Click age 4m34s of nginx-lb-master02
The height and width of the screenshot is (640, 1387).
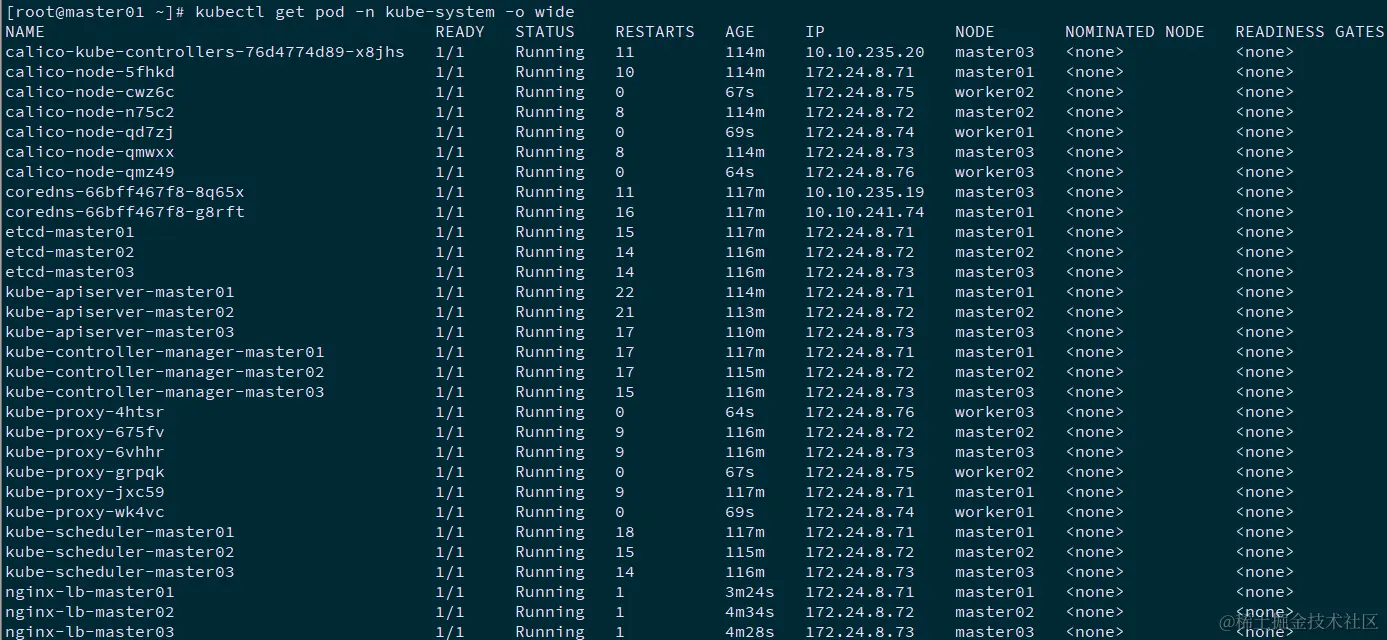point(750,612)
